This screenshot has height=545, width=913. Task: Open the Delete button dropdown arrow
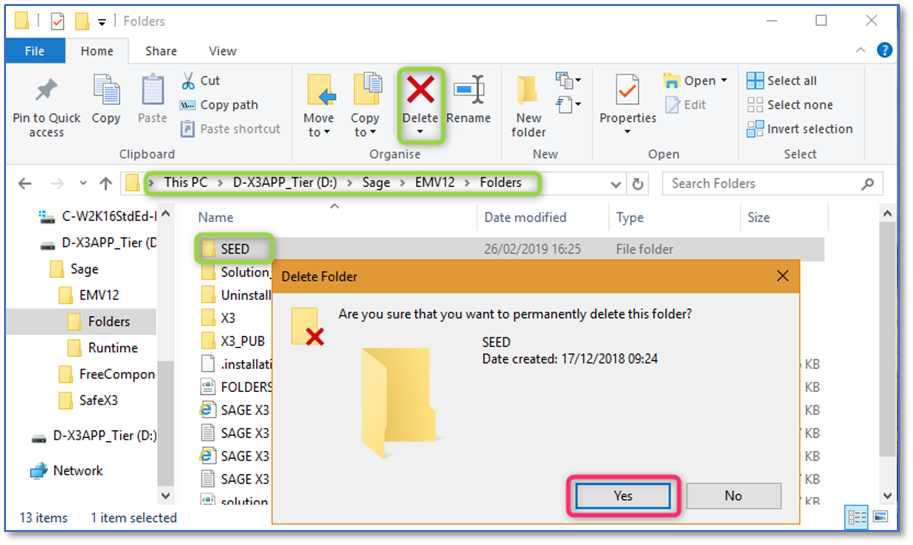(420, 132)
